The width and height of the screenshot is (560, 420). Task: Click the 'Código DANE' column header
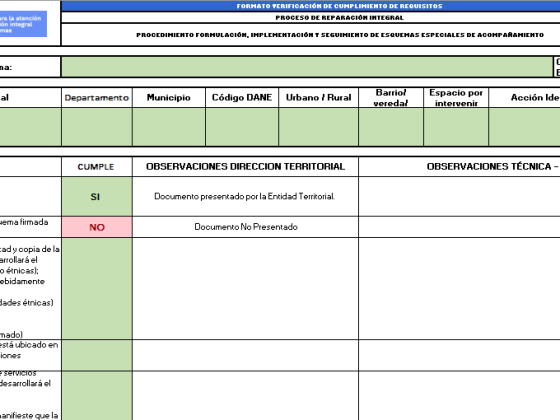click(x=242, y=98)
